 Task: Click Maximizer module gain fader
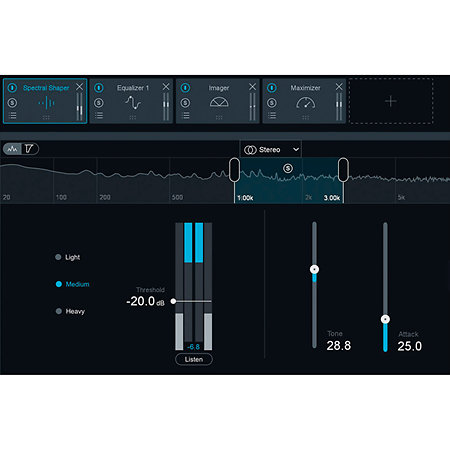(x=339, y=107)
